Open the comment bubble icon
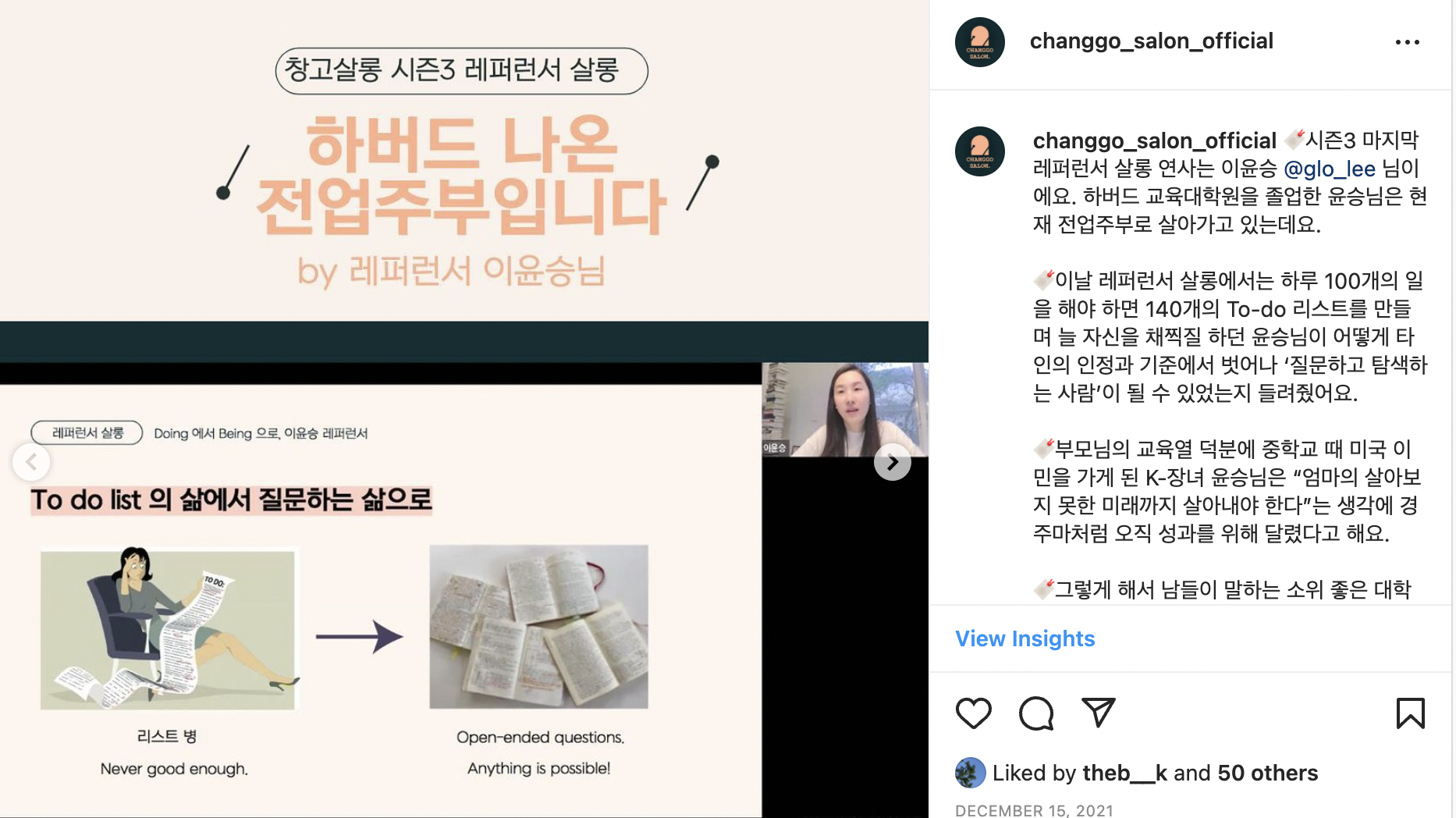 pyautogui.click(x=1036, y=713)
